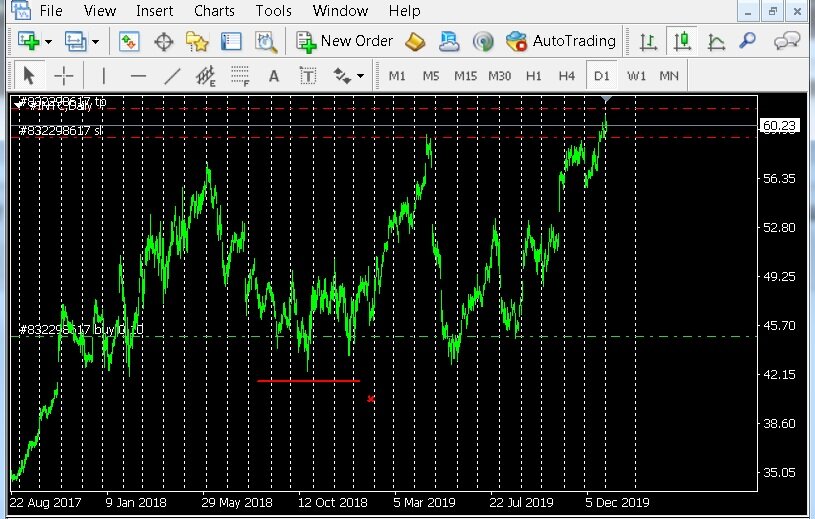The image size is (815, 519).
Task: Toggle AutoTrading on or off
Action: 560,41
